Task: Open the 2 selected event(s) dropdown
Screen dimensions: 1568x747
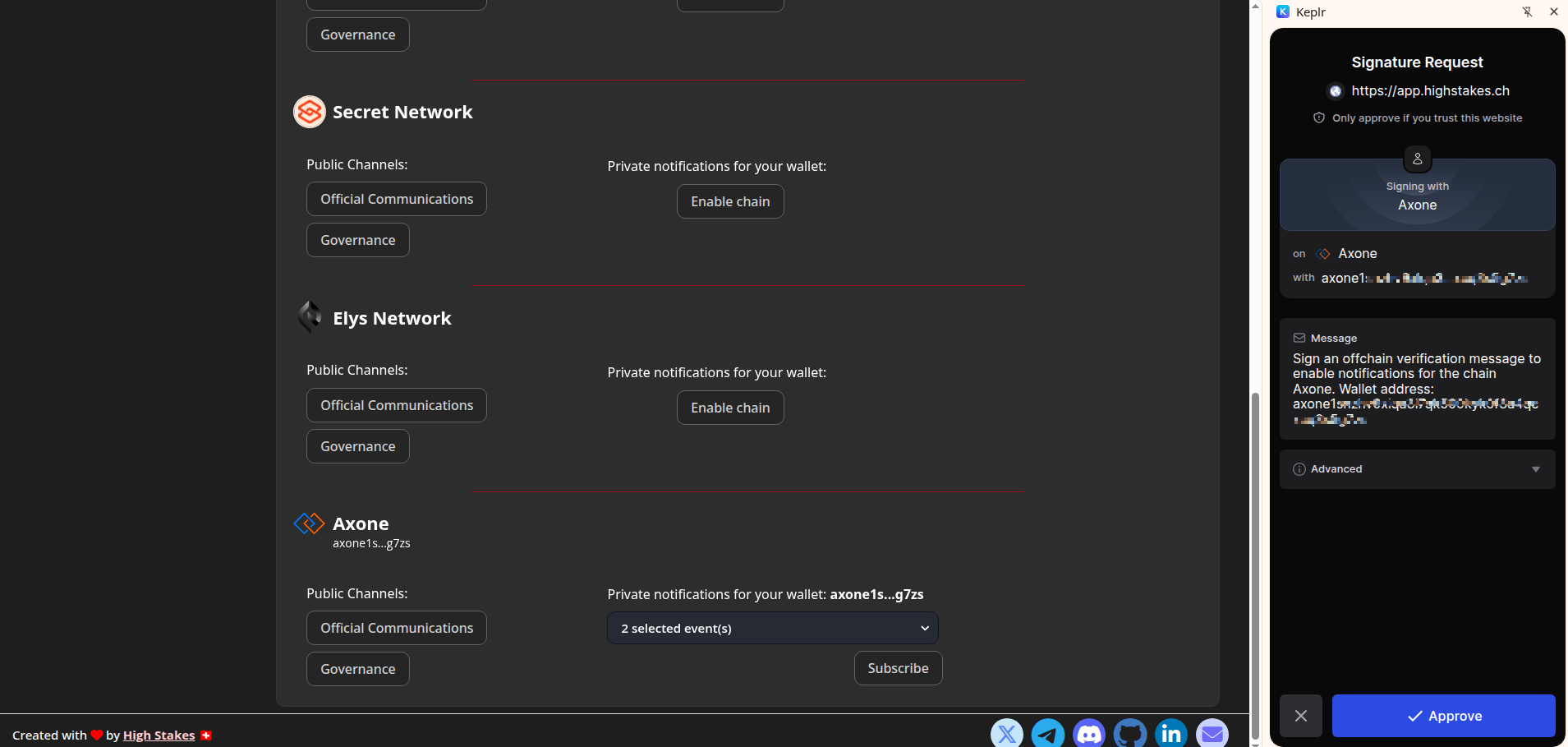Action: 773,628
